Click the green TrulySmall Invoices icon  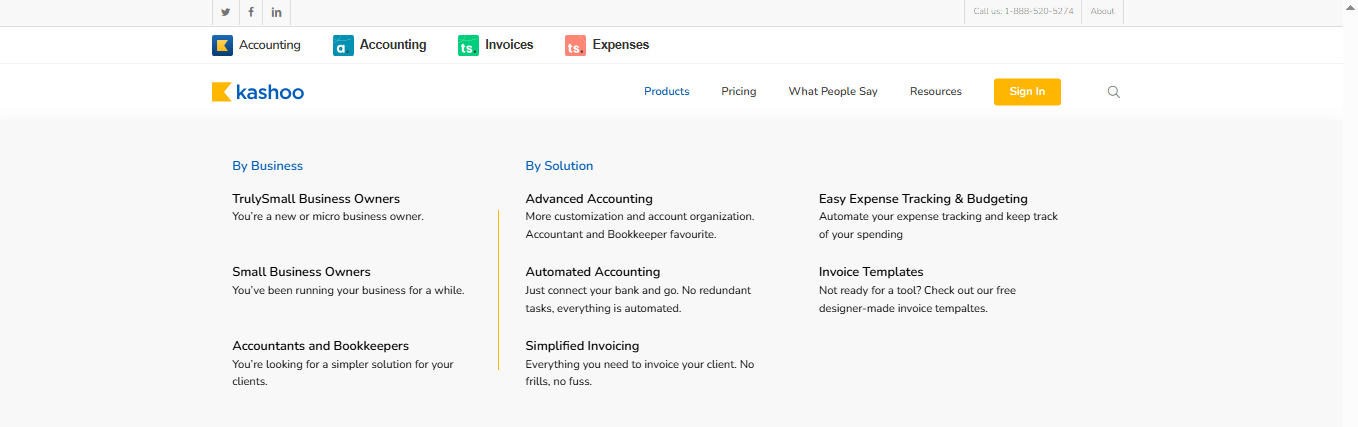coord(468,45)
